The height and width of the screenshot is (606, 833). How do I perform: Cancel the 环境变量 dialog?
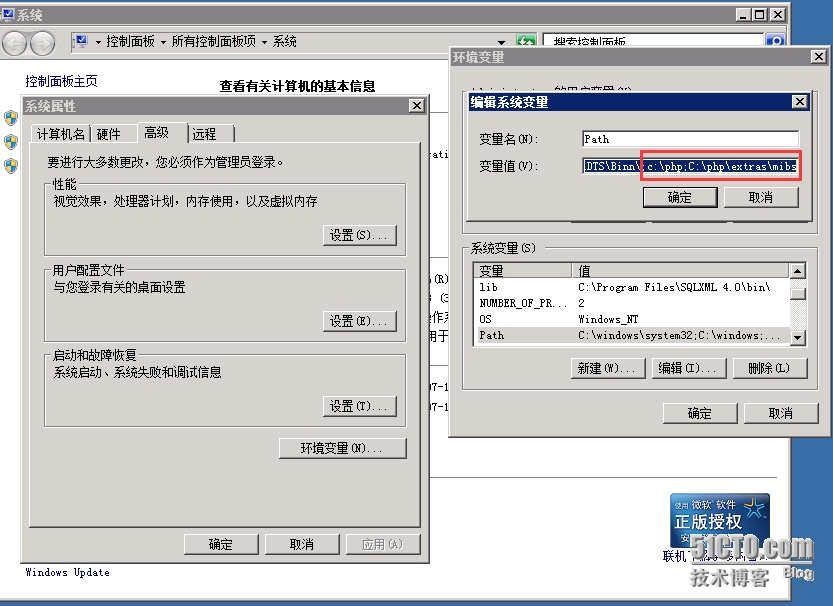click(781, 413)
